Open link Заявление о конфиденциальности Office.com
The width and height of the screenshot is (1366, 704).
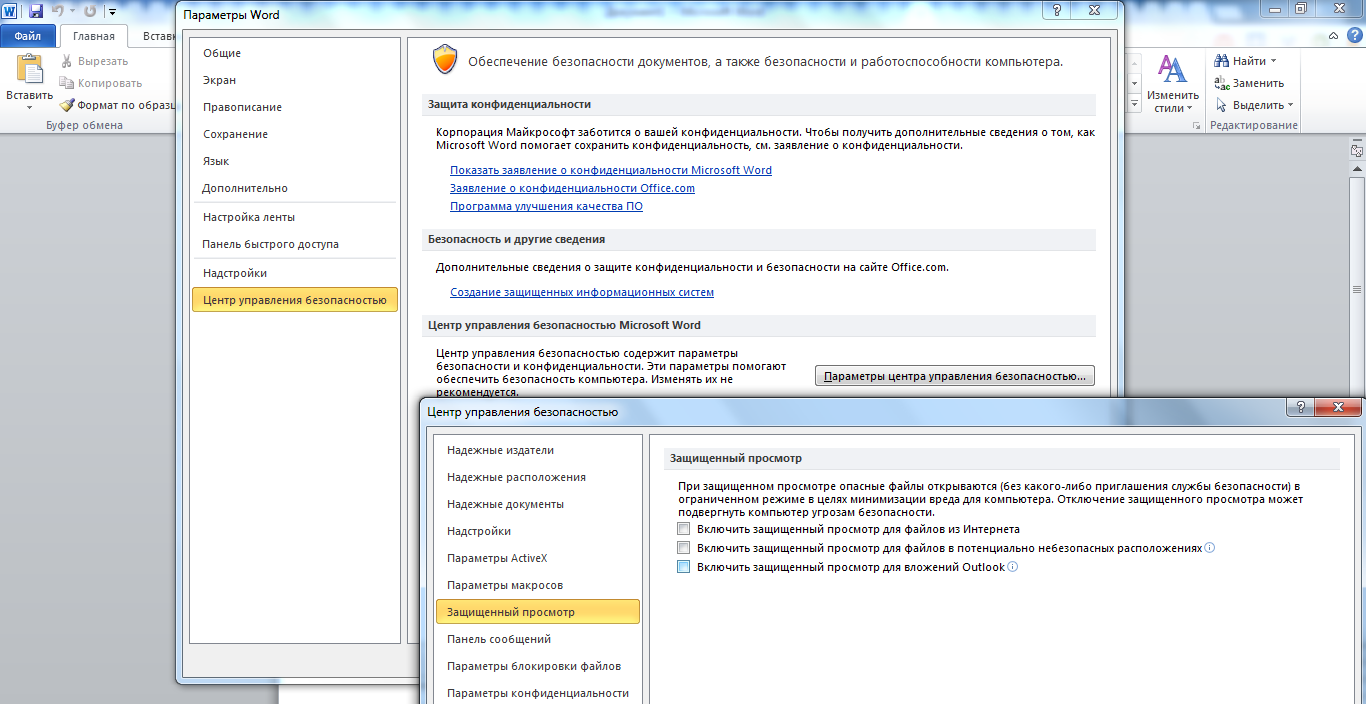572,188
